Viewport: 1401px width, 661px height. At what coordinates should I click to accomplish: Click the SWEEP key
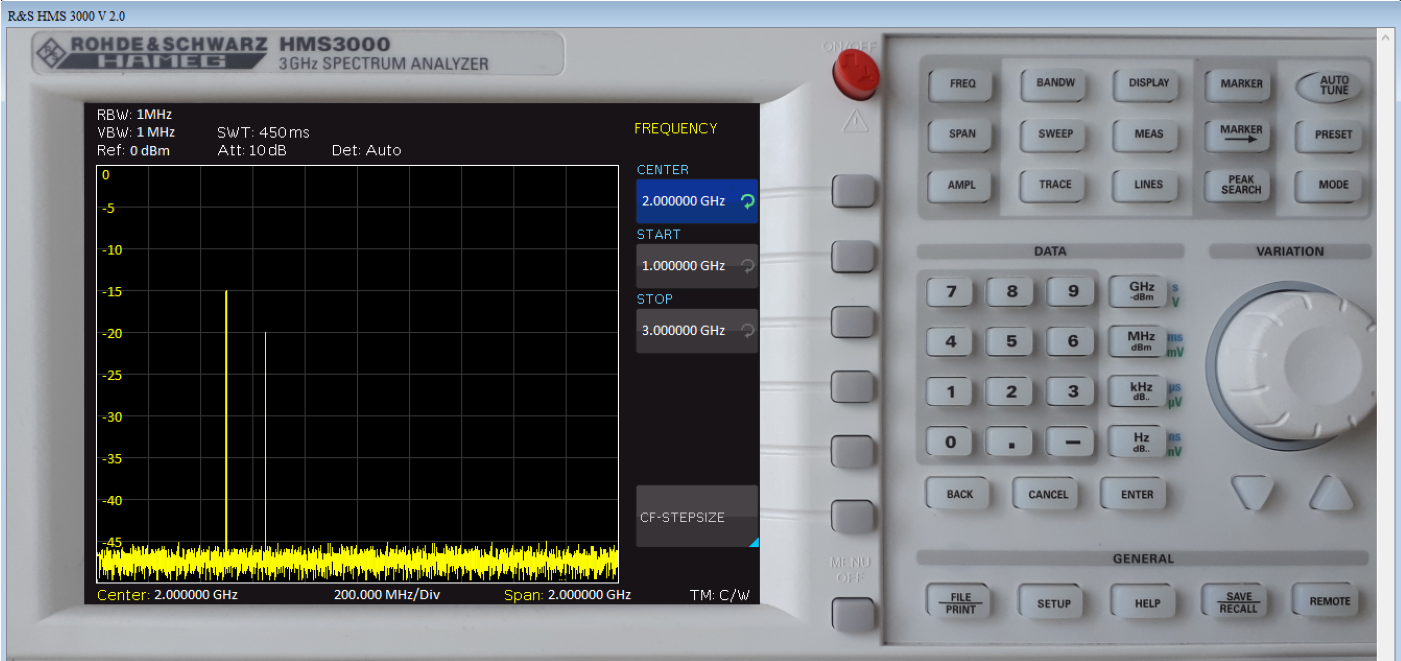[x=1055, y=134]
